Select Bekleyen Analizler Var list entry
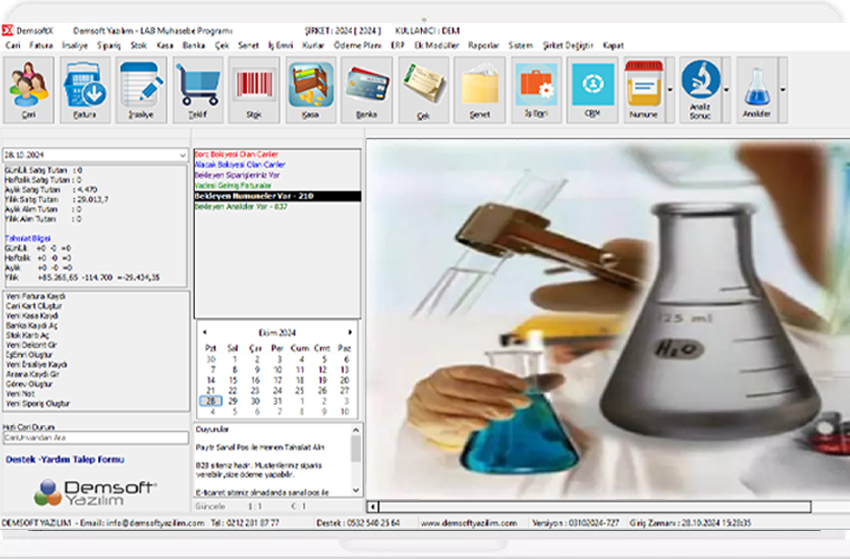The height and width of the screenshot is (559, 850). [240, 205]
